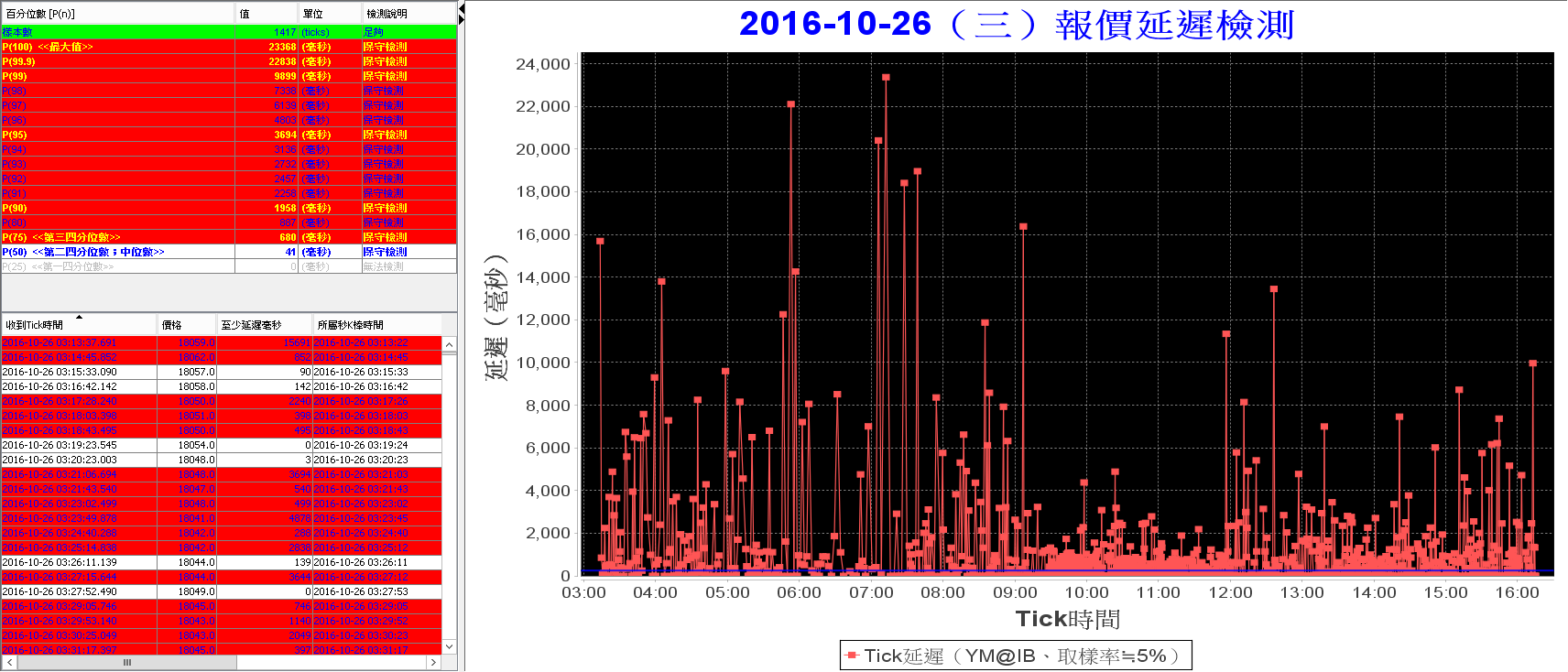Select the P(99.9) row
Screen dimensions: 1568x672
tap(229, 61)
